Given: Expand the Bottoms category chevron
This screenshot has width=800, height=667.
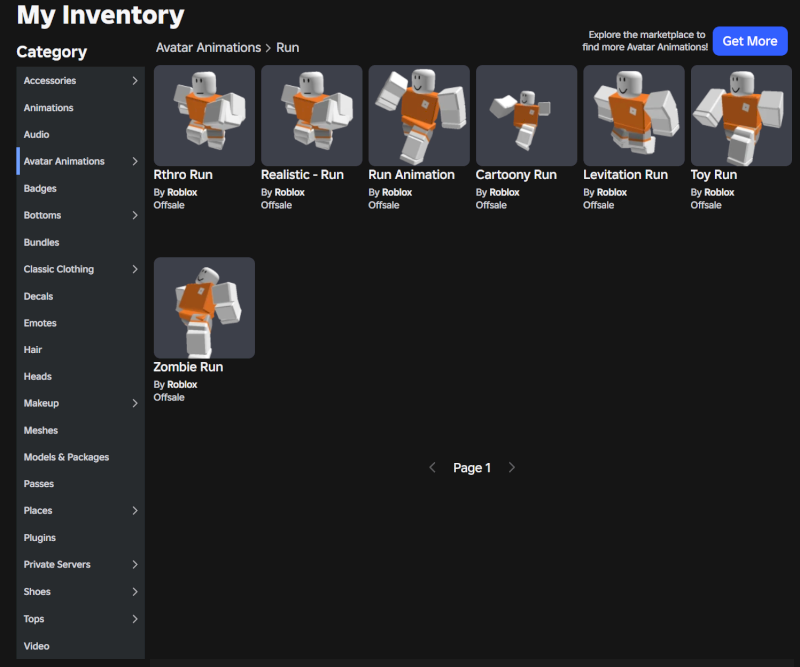Looking at the screenshot, I should point(135,215).
